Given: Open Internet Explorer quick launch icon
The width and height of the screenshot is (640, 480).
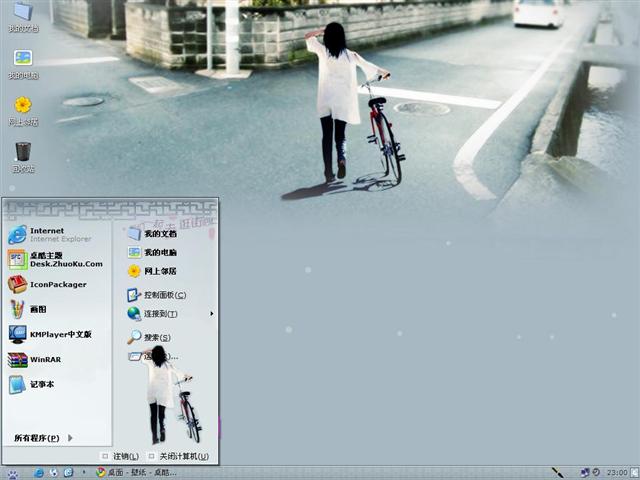Looking at the screenshot, I should [x=39, y=473].
